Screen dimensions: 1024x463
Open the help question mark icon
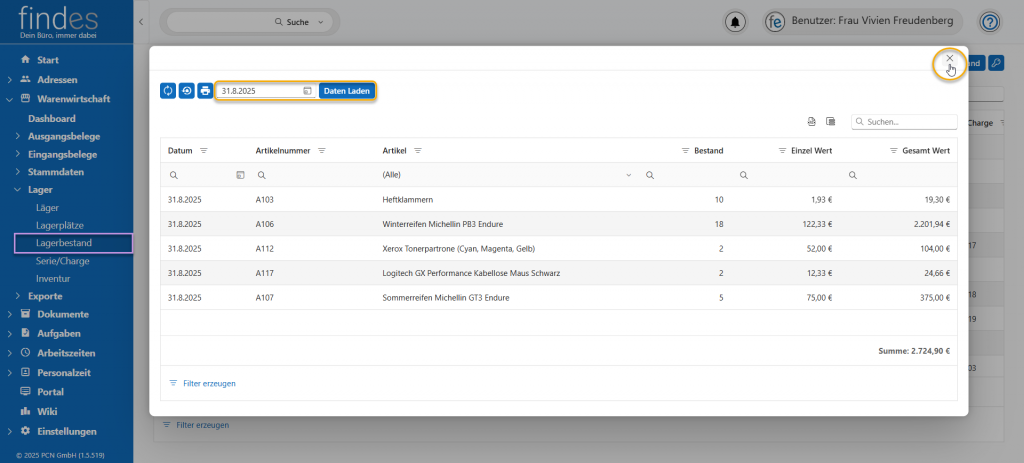point(989,22)
